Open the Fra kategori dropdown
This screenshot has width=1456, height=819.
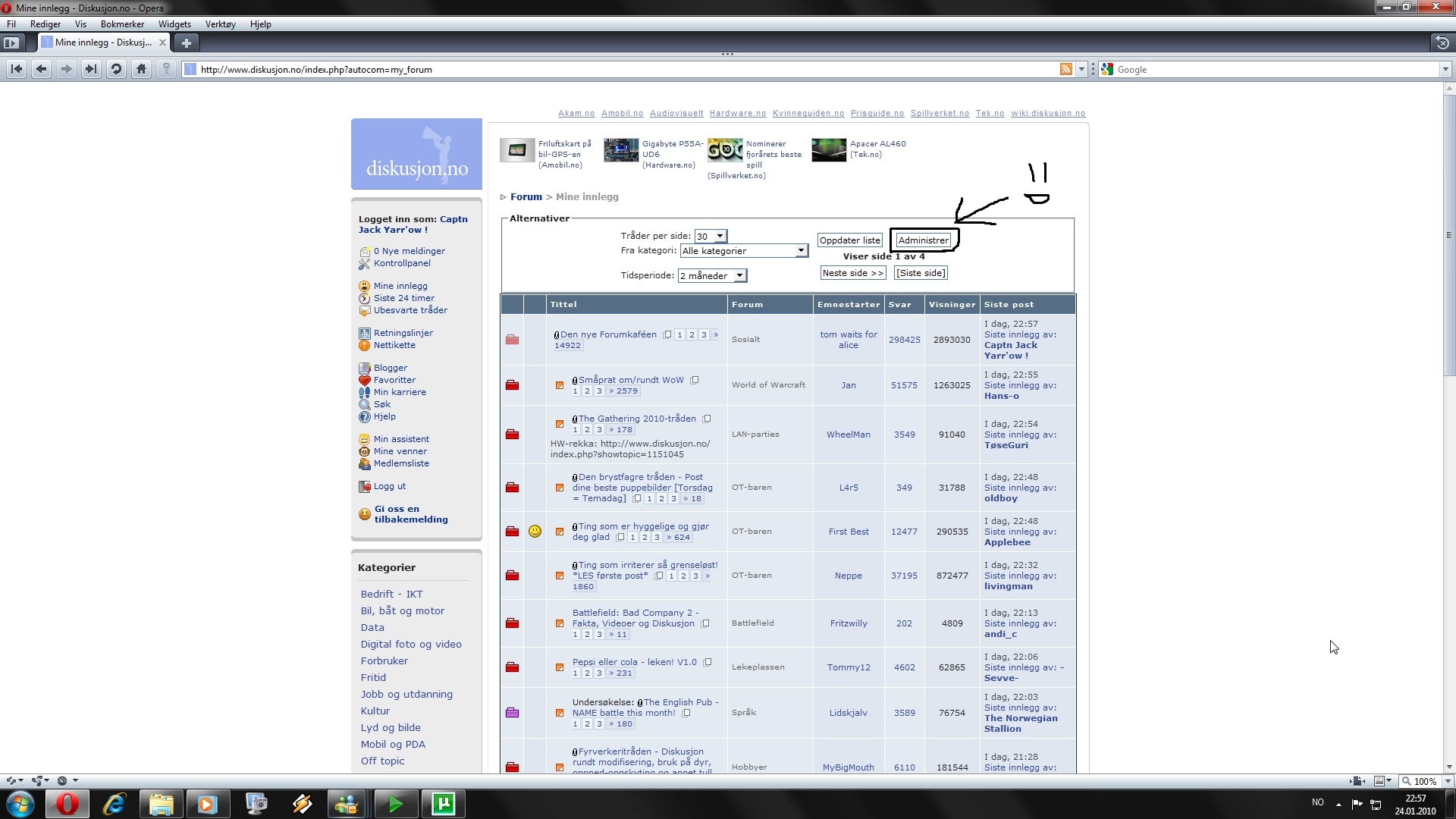(743, 251)
